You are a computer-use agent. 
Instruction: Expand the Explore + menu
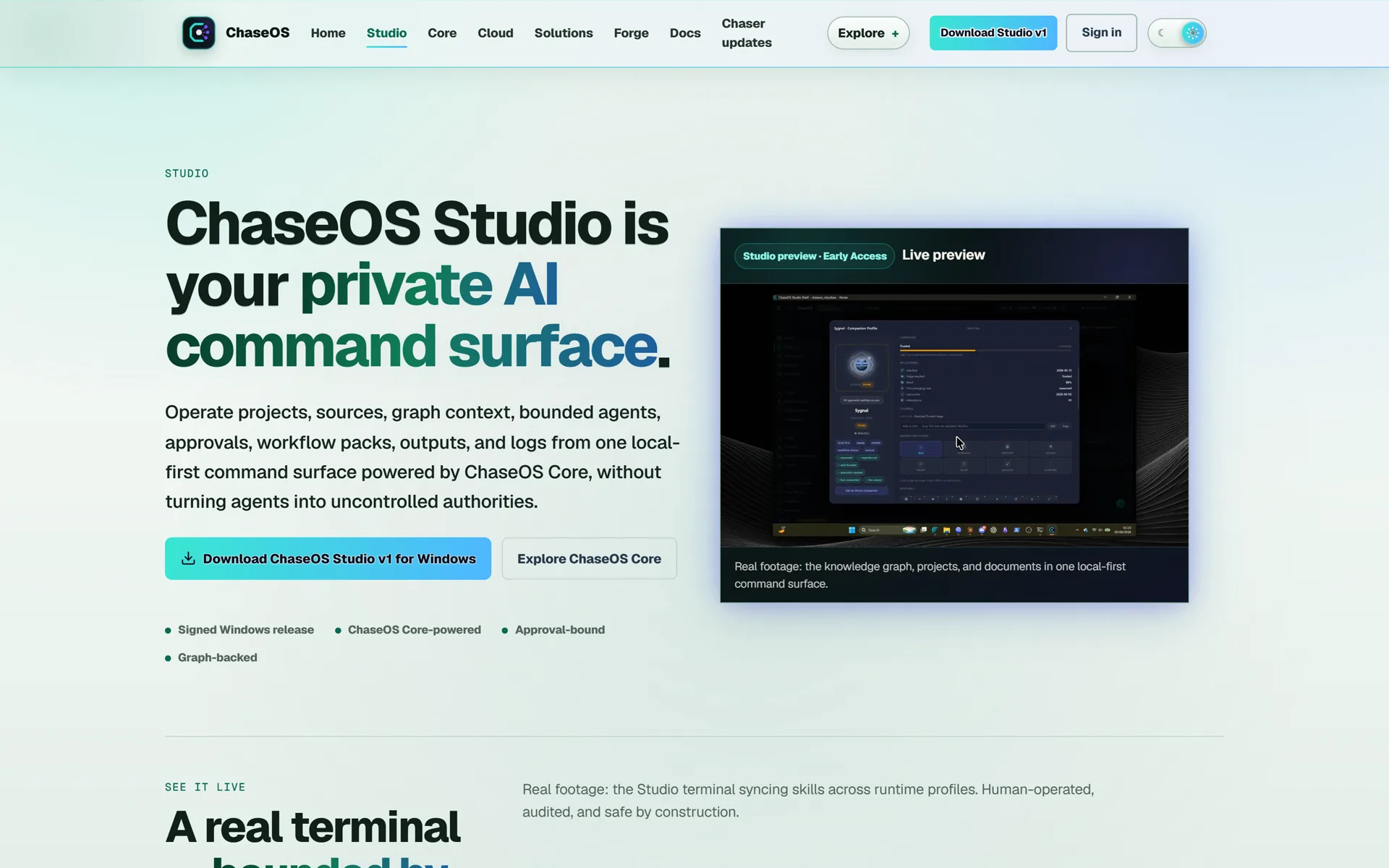(868, 33)
